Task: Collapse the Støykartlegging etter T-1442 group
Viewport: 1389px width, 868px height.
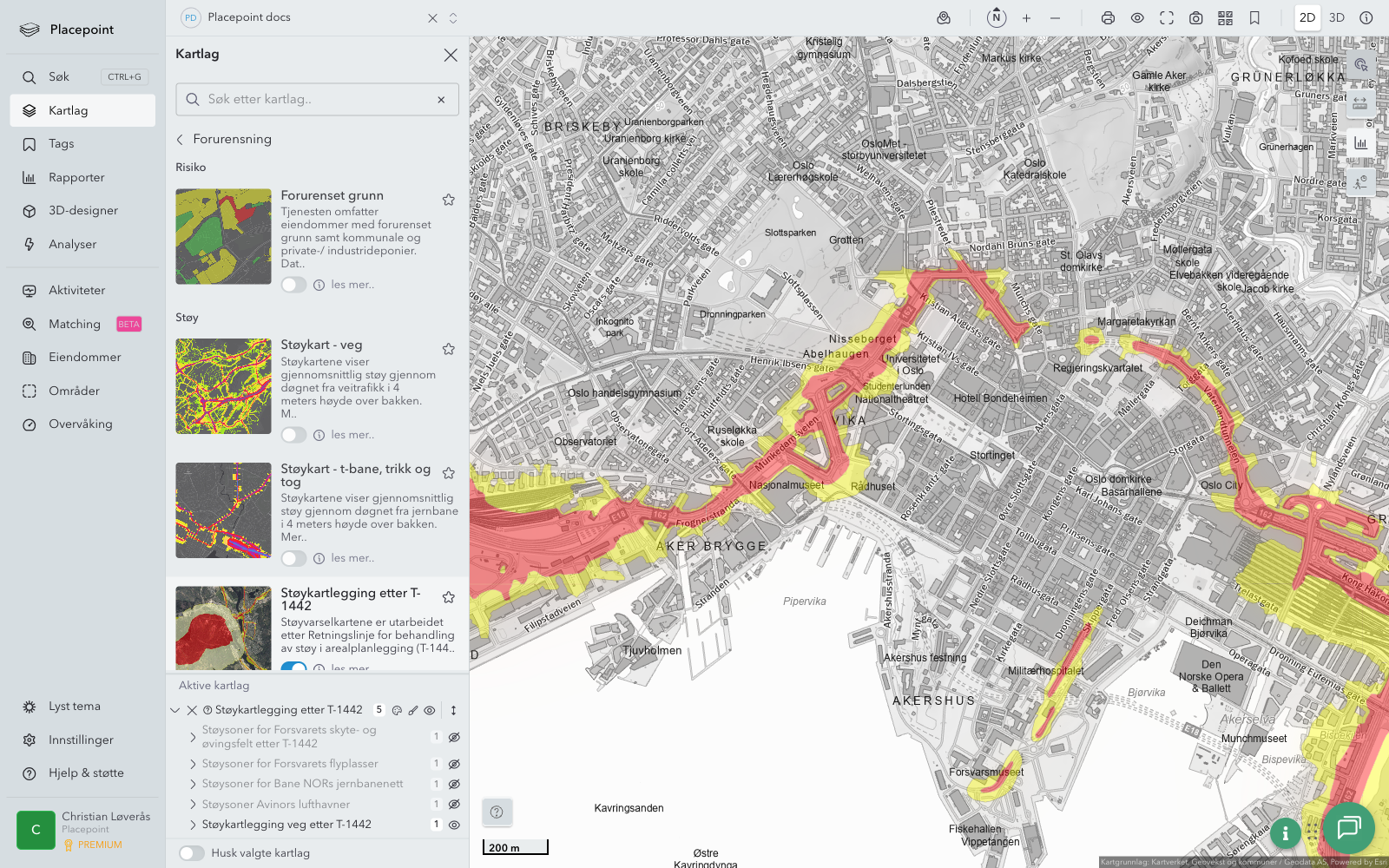Action: (x=175, y=710)
